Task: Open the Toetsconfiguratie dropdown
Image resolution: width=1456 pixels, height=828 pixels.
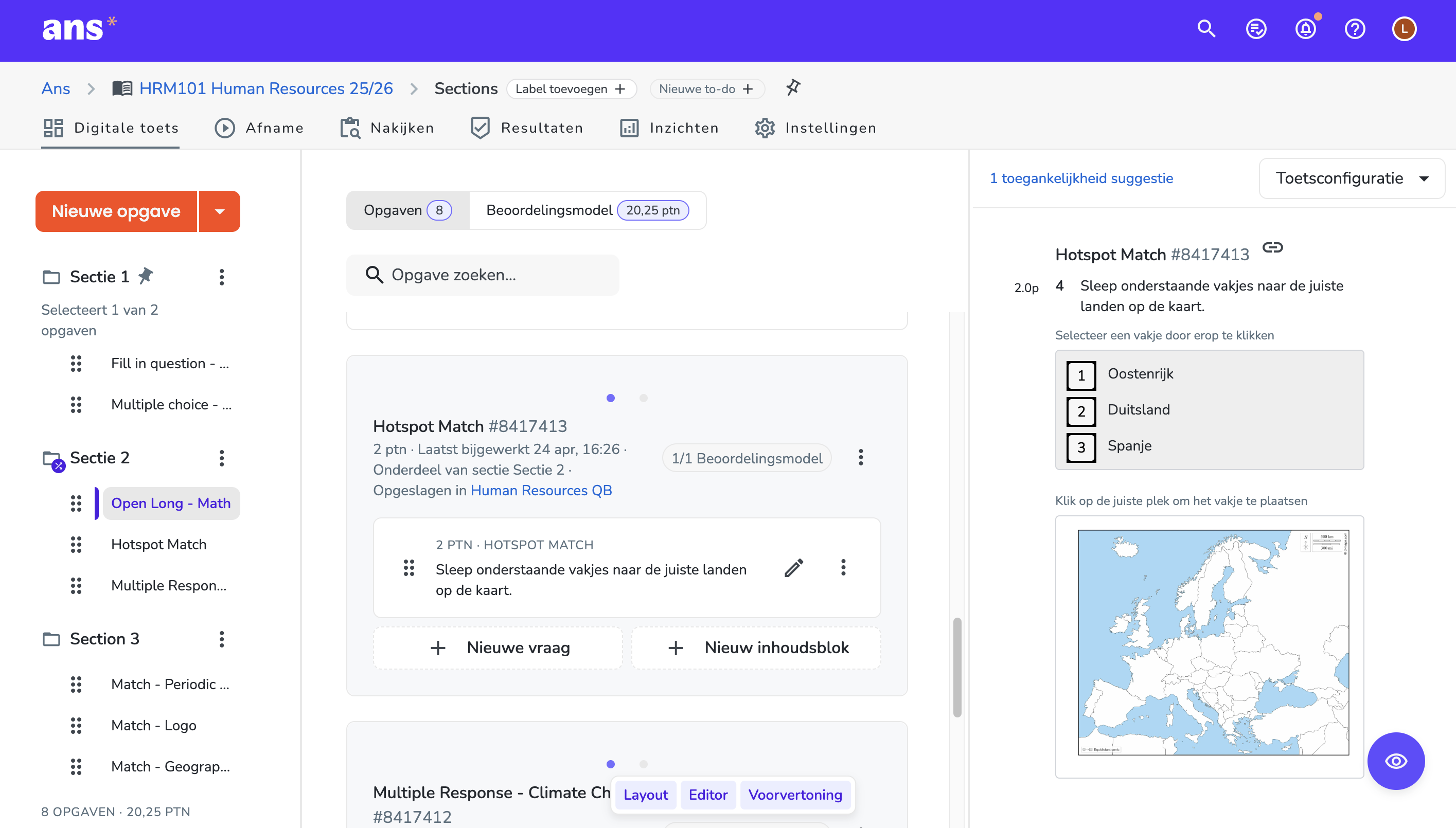Action: click(x=1352, y=178)
